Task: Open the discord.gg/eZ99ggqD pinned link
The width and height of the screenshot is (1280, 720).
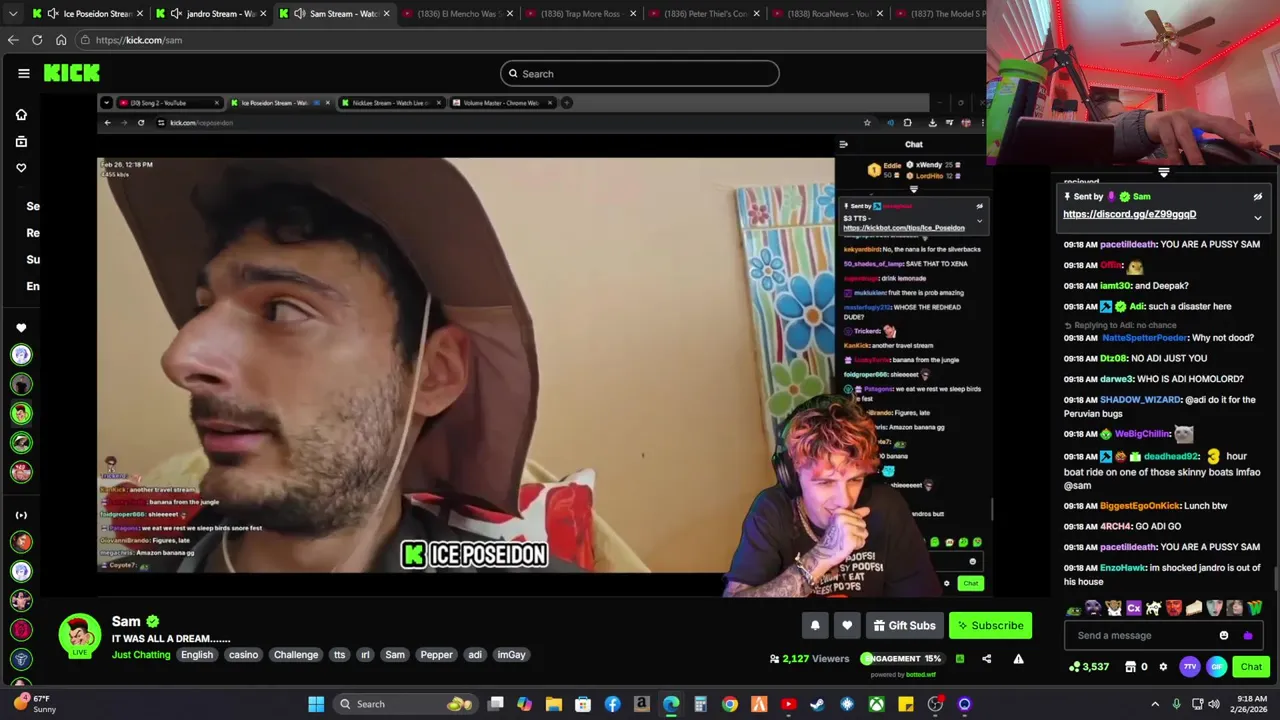Action: [x=1129, y=214]
